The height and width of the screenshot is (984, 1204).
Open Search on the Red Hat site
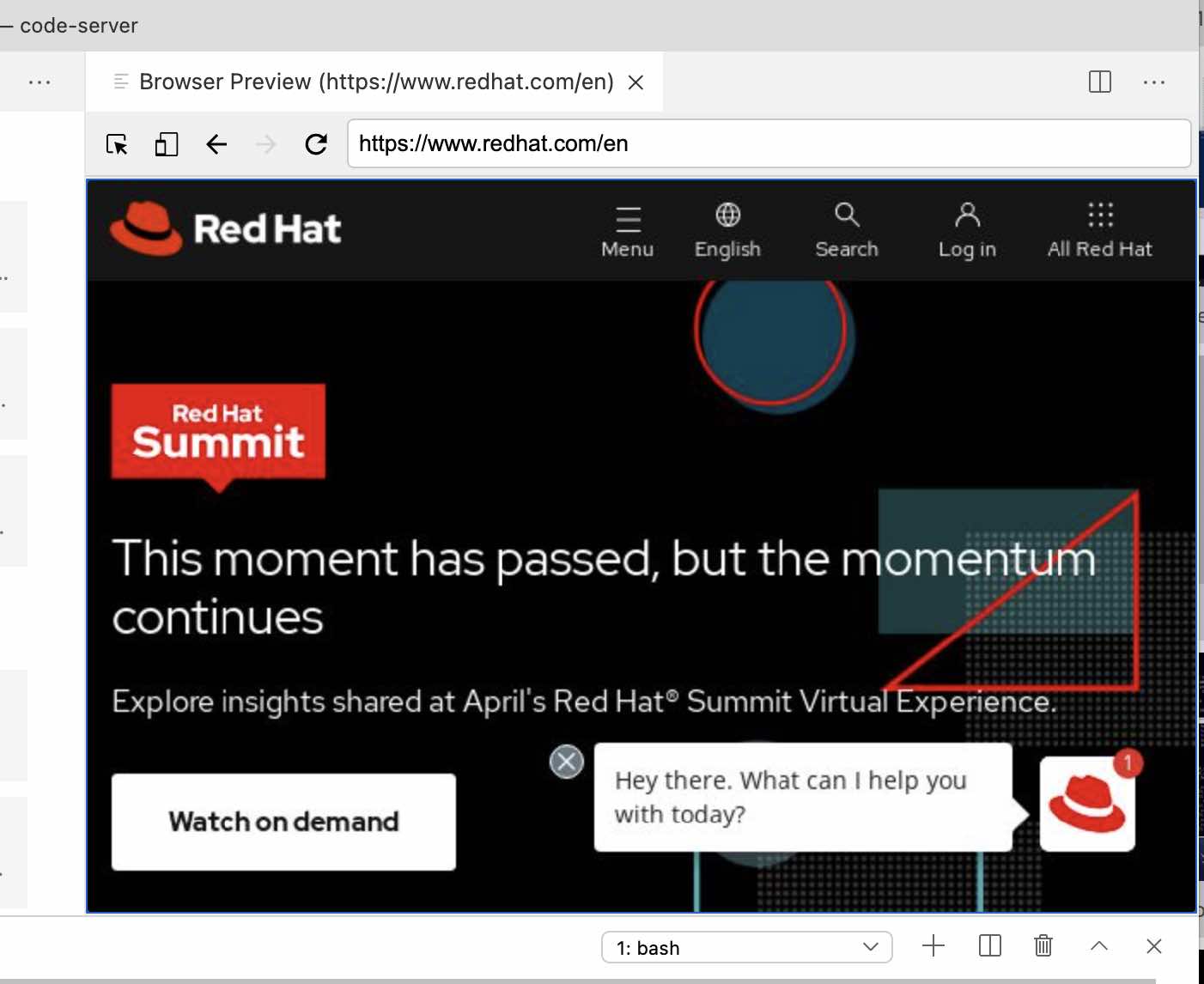[846, 228]
